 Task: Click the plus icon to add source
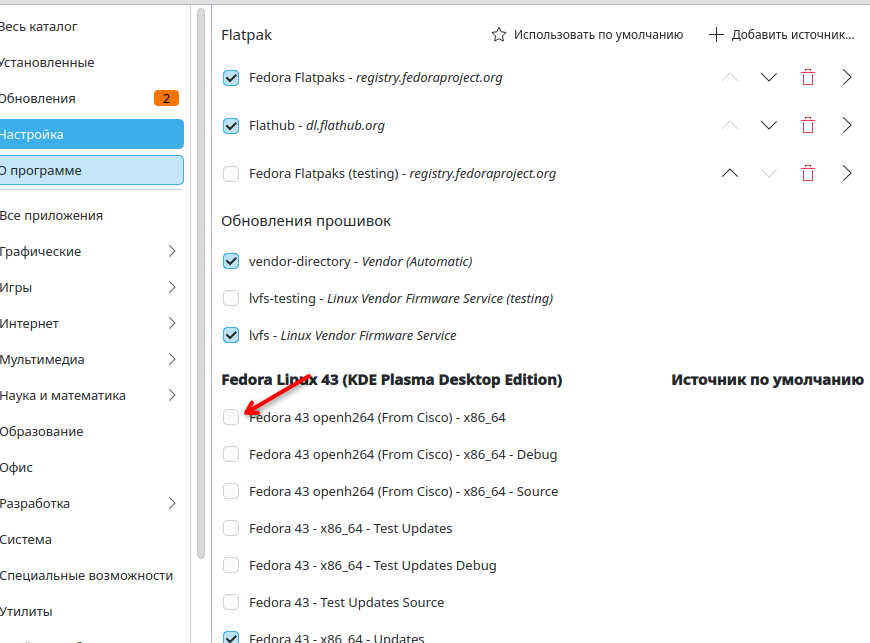point(716,35)
